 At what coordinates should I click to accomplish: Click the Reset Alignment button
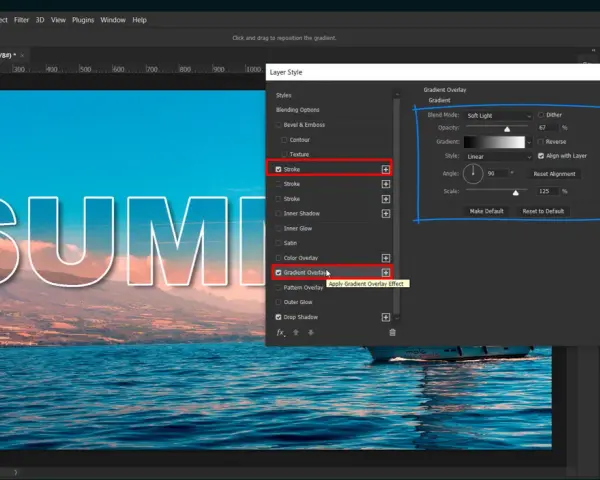[x=554, y=174]
